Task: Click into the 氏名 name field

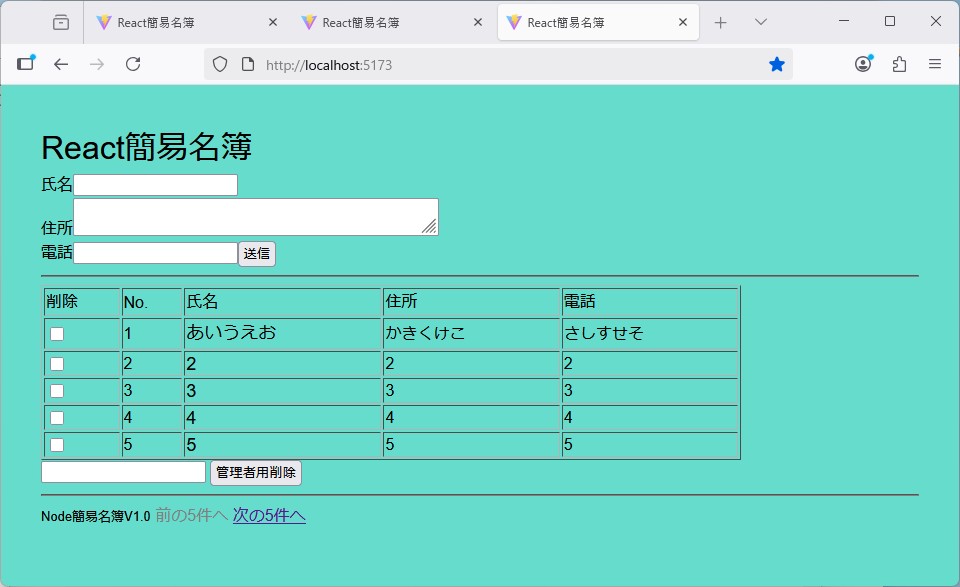Action: [x=155, y=185]
